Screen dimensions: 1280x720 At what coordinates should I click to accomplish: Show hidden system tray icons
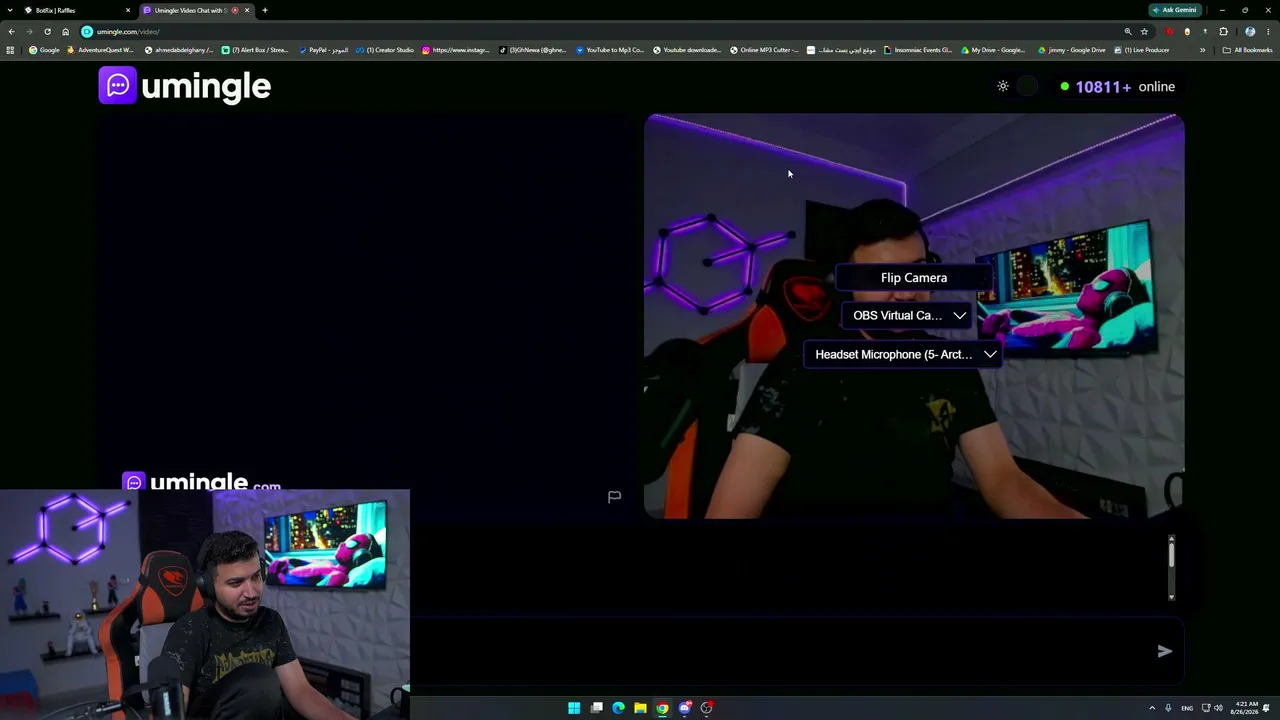(x=1151, y=708)
